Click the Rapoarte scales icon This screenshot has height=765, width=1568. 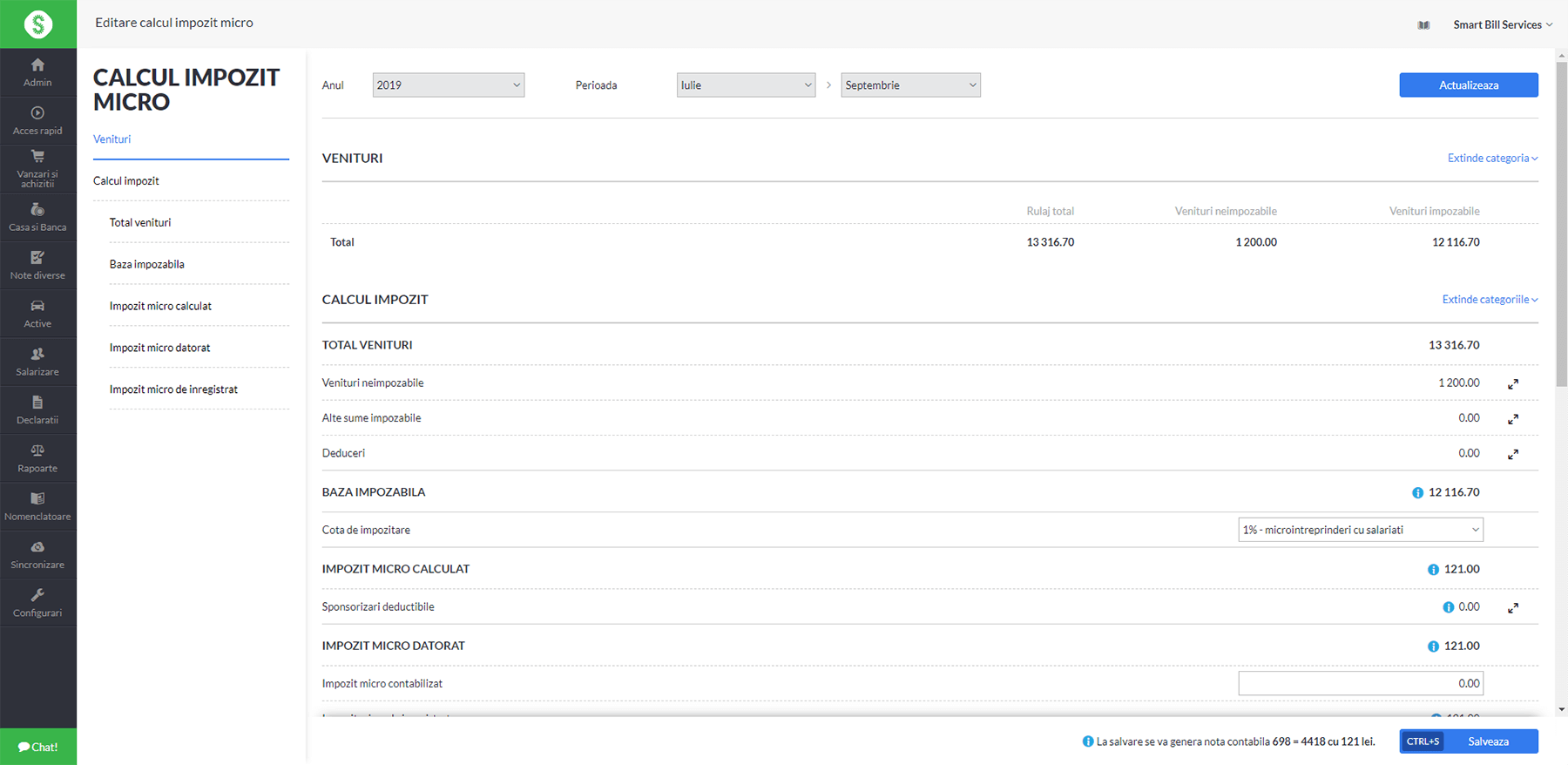(37, 451)
